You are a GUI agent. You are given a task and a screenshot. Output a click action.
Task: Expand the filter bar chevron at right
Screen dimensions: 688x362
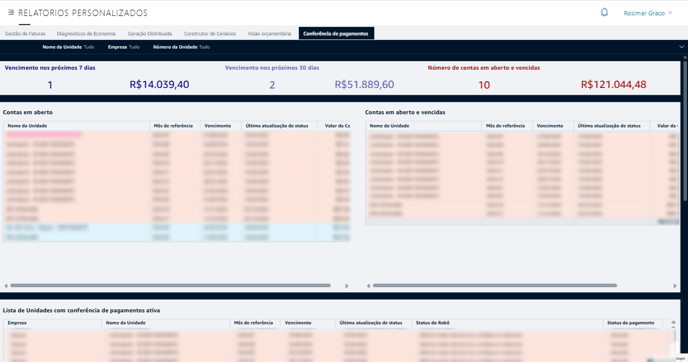pos(681,47)
